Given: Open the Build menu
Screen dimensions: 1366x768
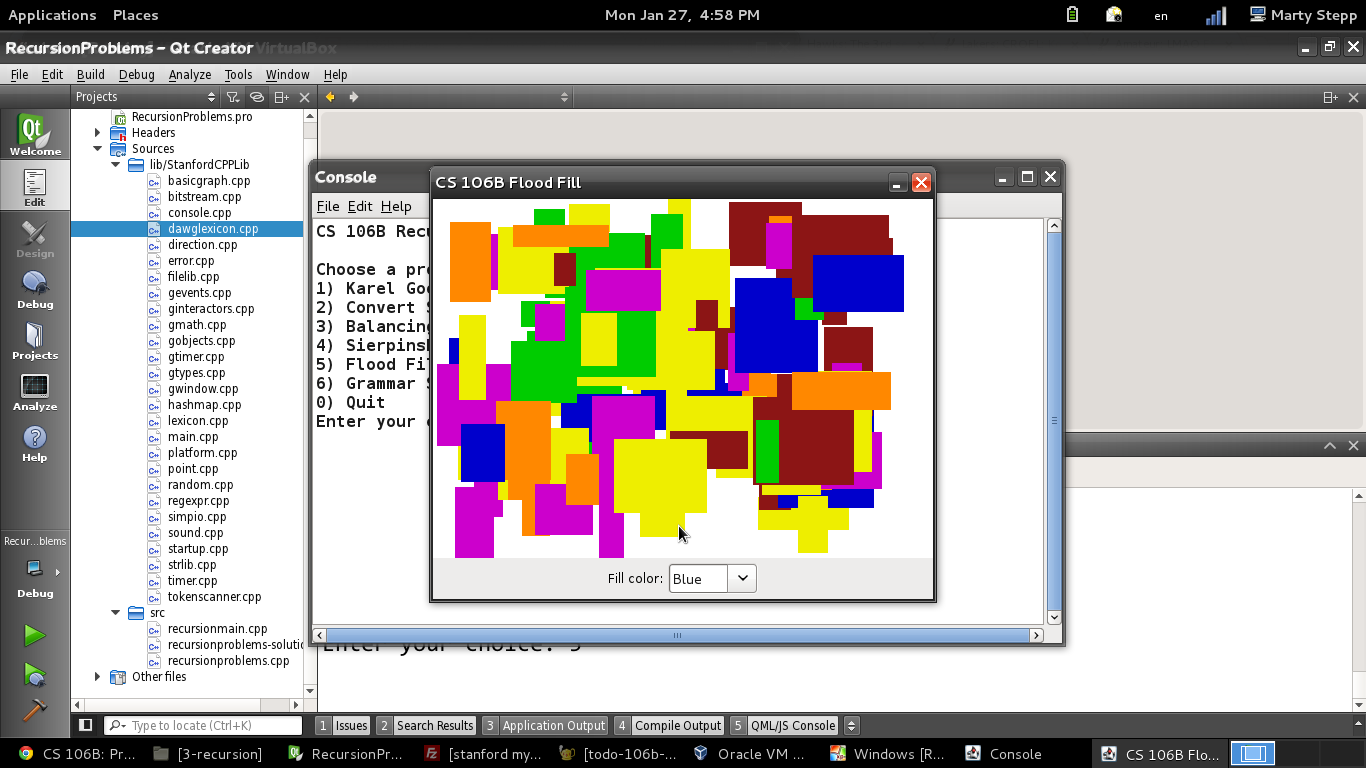Looking at the screenshot, I should (90, 75).
